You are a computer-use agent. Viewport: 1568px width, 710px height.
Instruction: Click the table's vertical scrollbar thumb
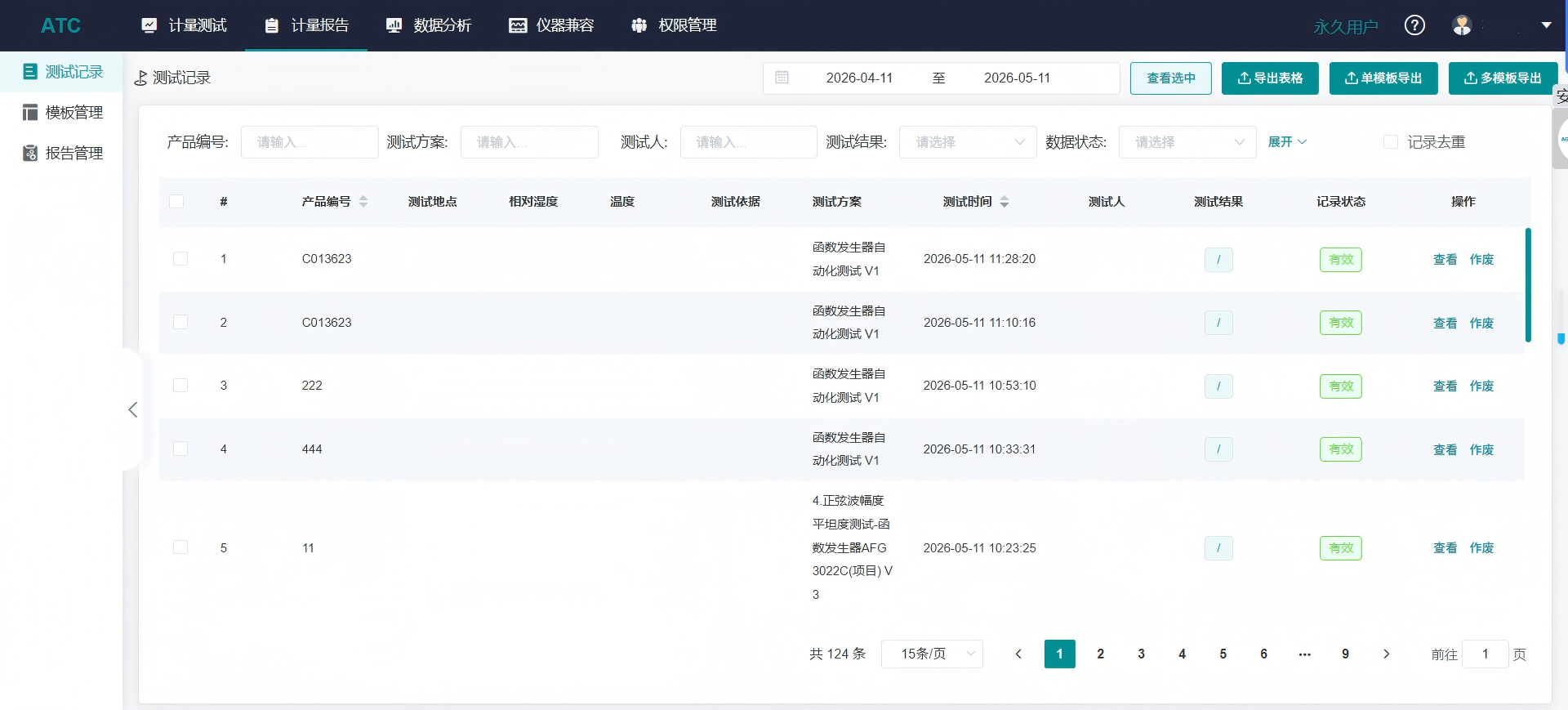pos(1528,285)
